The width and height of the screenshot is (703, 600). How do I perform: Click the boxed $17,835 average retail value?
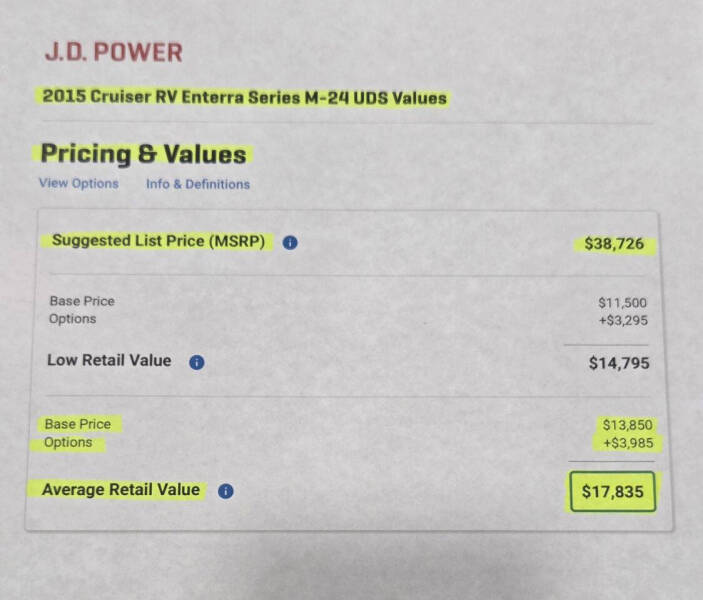click(x=612, y=492)
